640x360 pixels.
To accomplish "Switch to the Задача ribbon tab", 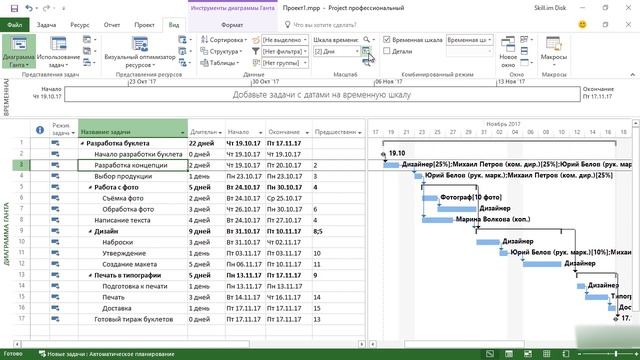I will tap(46, 25).
